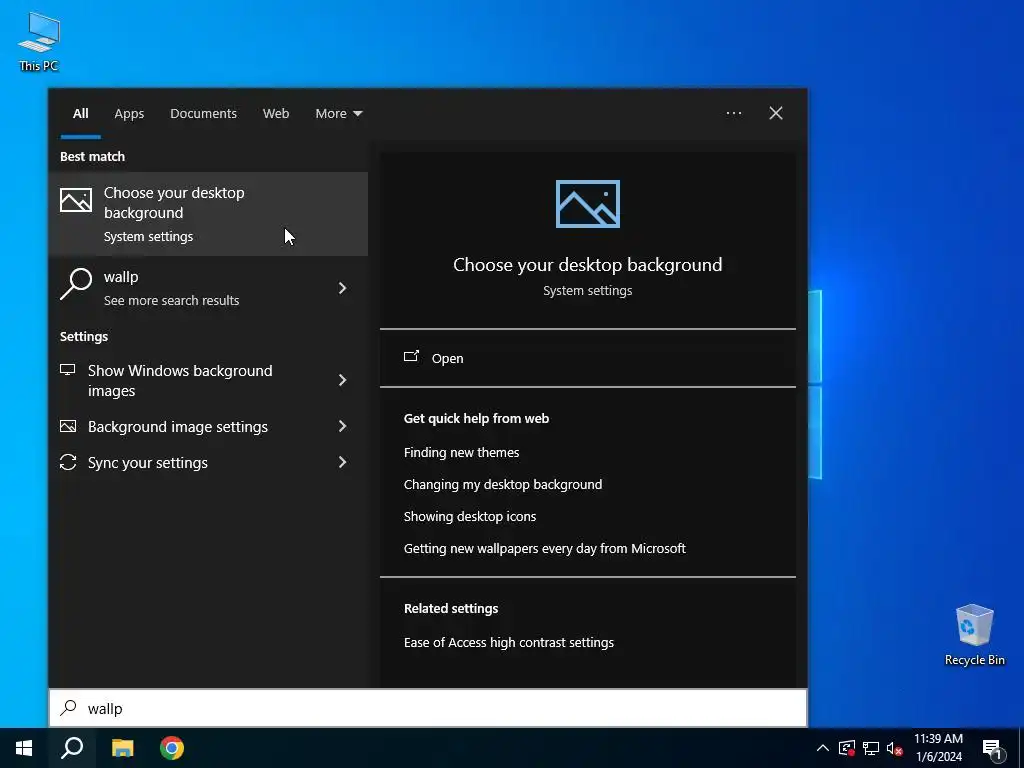Image resolution: width=1024 pixels, height=768 pixels.
Task: Click the network icon in system tray
Action: tap(871, 748)
